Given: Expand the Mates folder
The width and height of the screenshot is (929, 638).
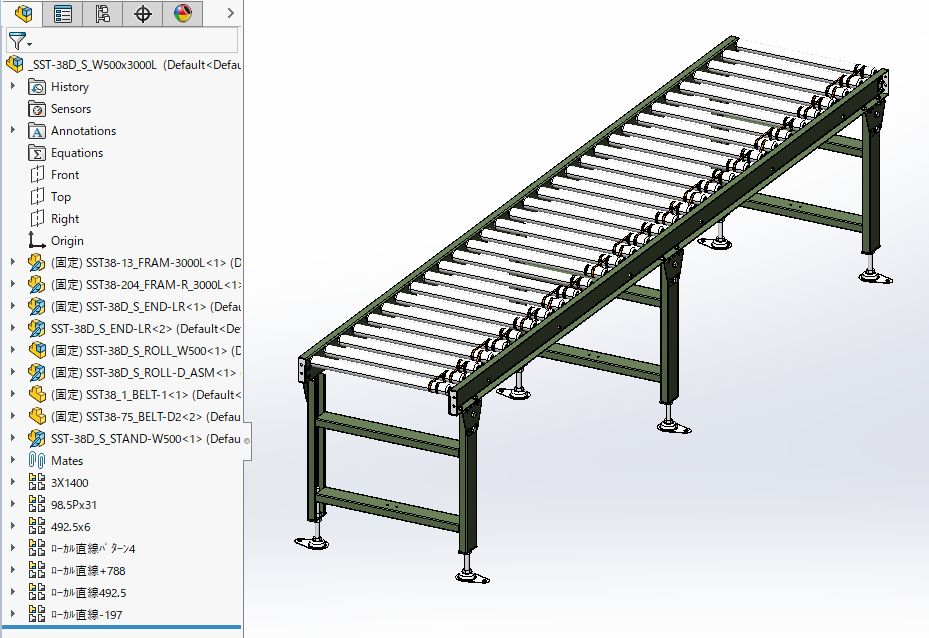Looking at the screenshot, I should pyautogui.click(x=12, y=460).
